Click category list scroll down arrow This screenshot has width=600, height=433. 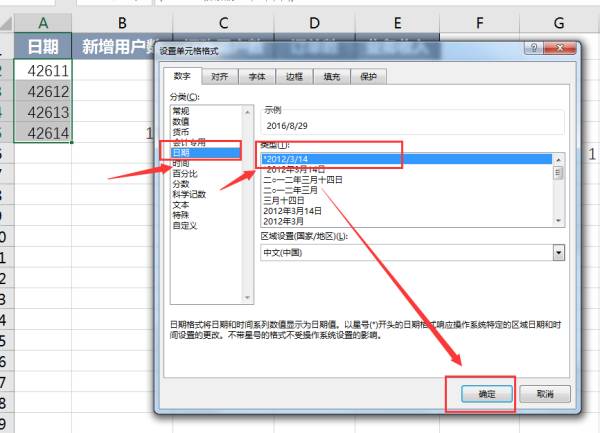pos(247,297)
